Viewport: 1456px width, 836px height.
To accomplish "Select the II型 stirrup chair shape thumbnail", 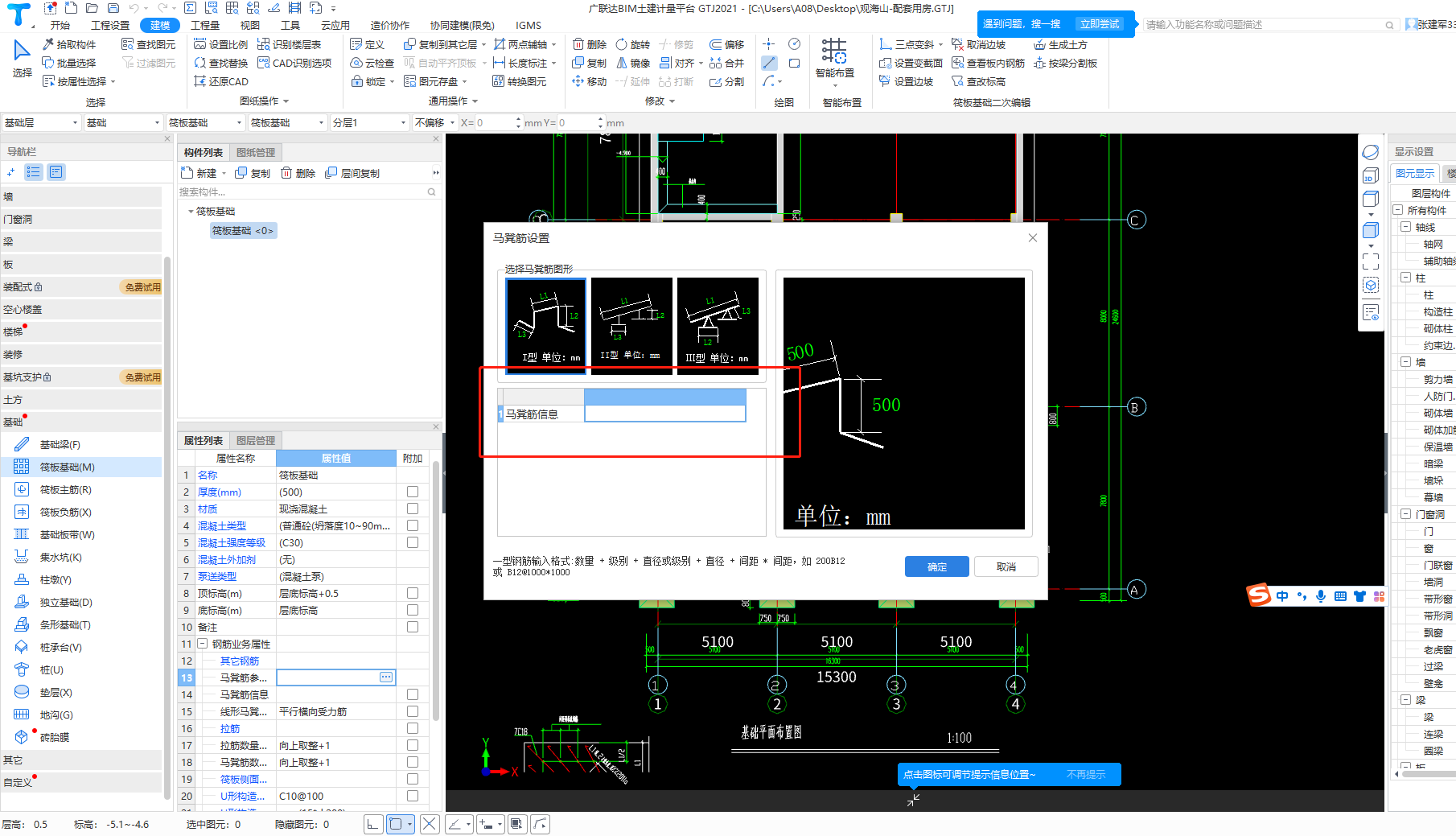I will [631, 325].
